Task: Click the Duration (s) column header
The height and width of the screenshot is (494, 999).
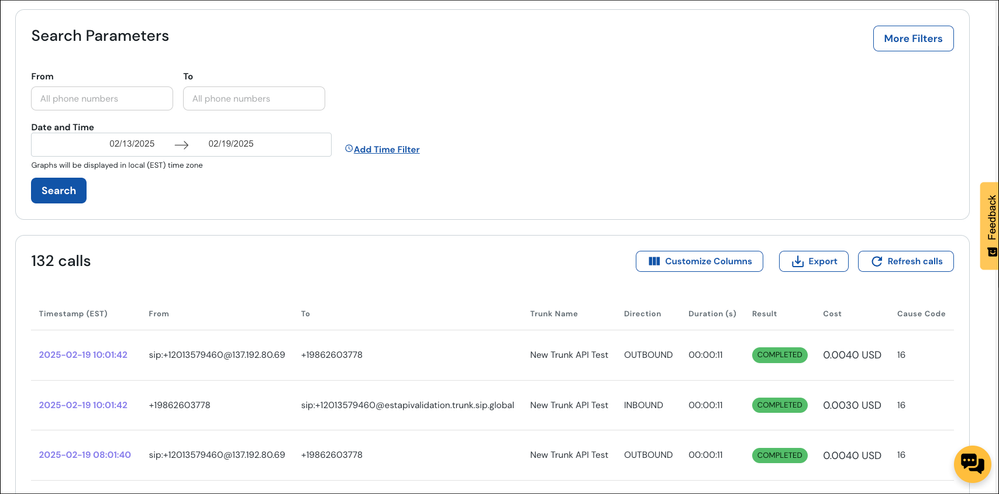Action: pos(712,314)
